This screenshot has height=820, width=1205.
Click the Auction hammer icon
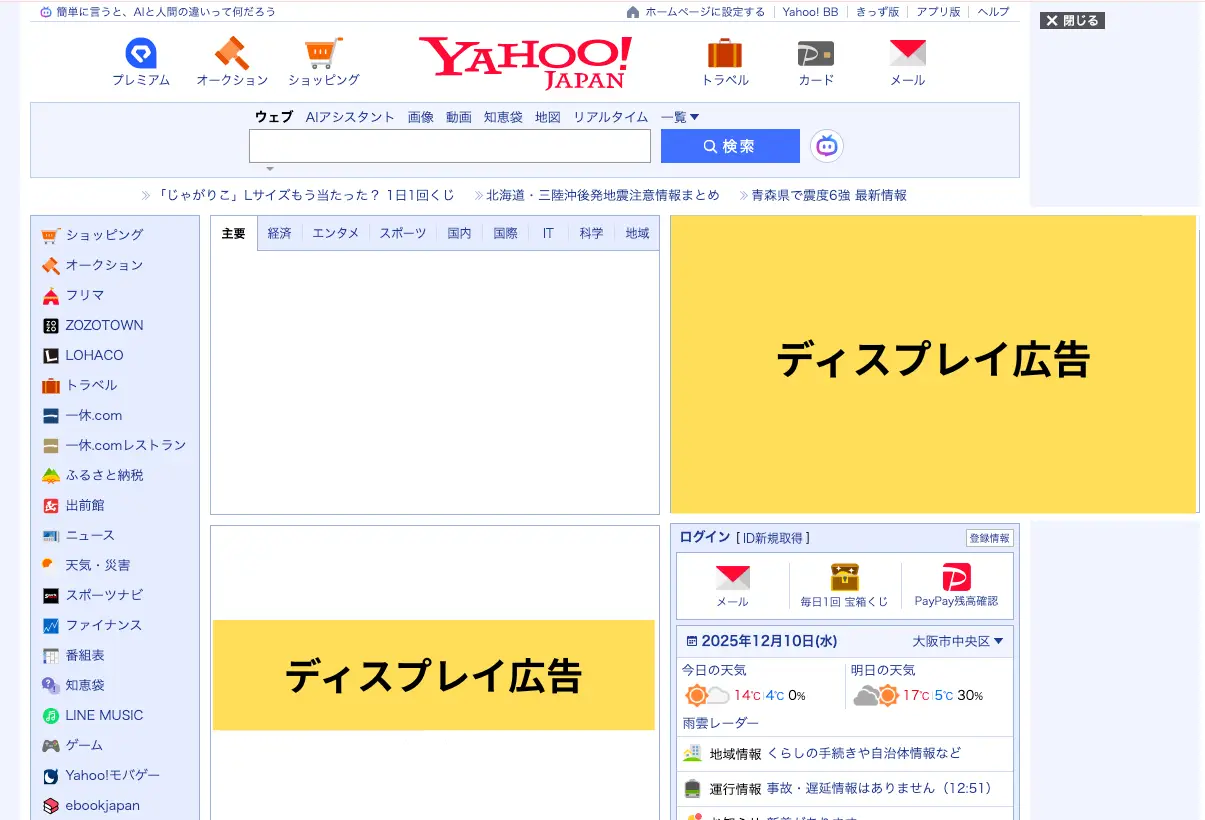pos(231,54)
